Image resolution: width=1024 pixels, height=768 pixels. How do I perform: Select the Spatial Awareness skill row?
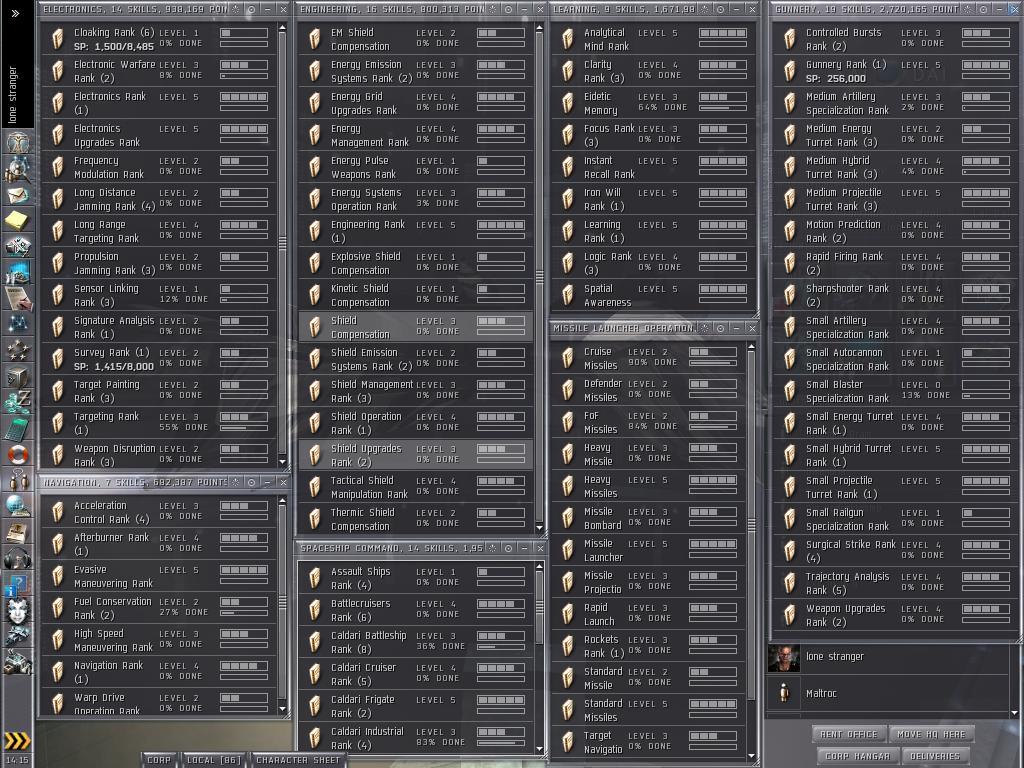[x=652, y=295]
